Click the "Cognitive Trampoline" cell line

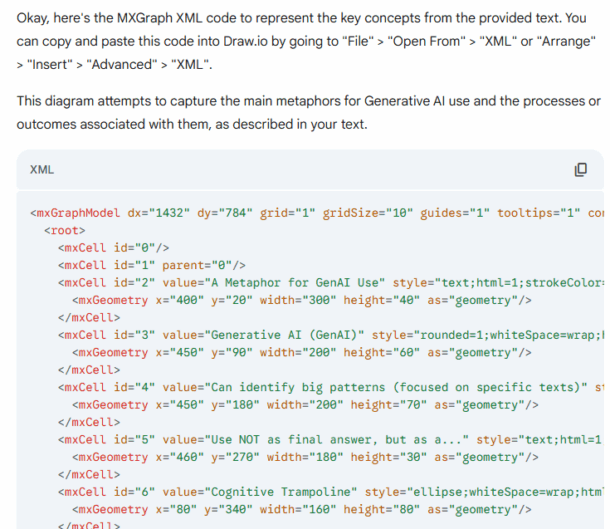331,492
